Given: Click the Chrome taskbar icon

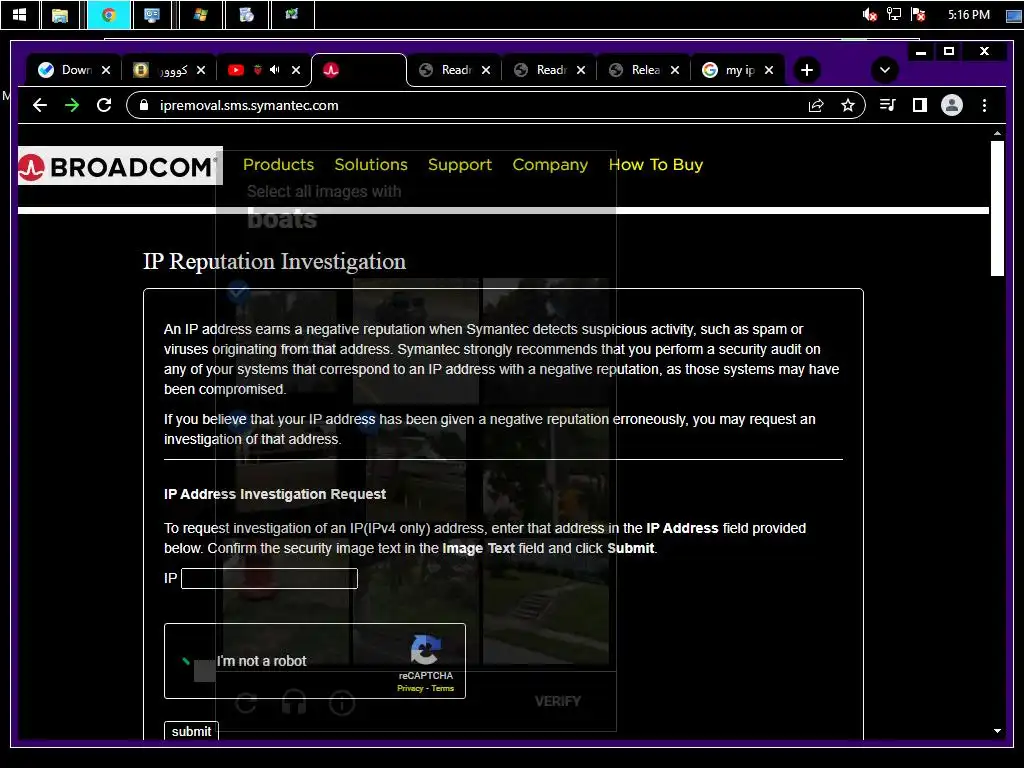Looking at the screenshot, I should pyautogui.click(x=108, y=14).
